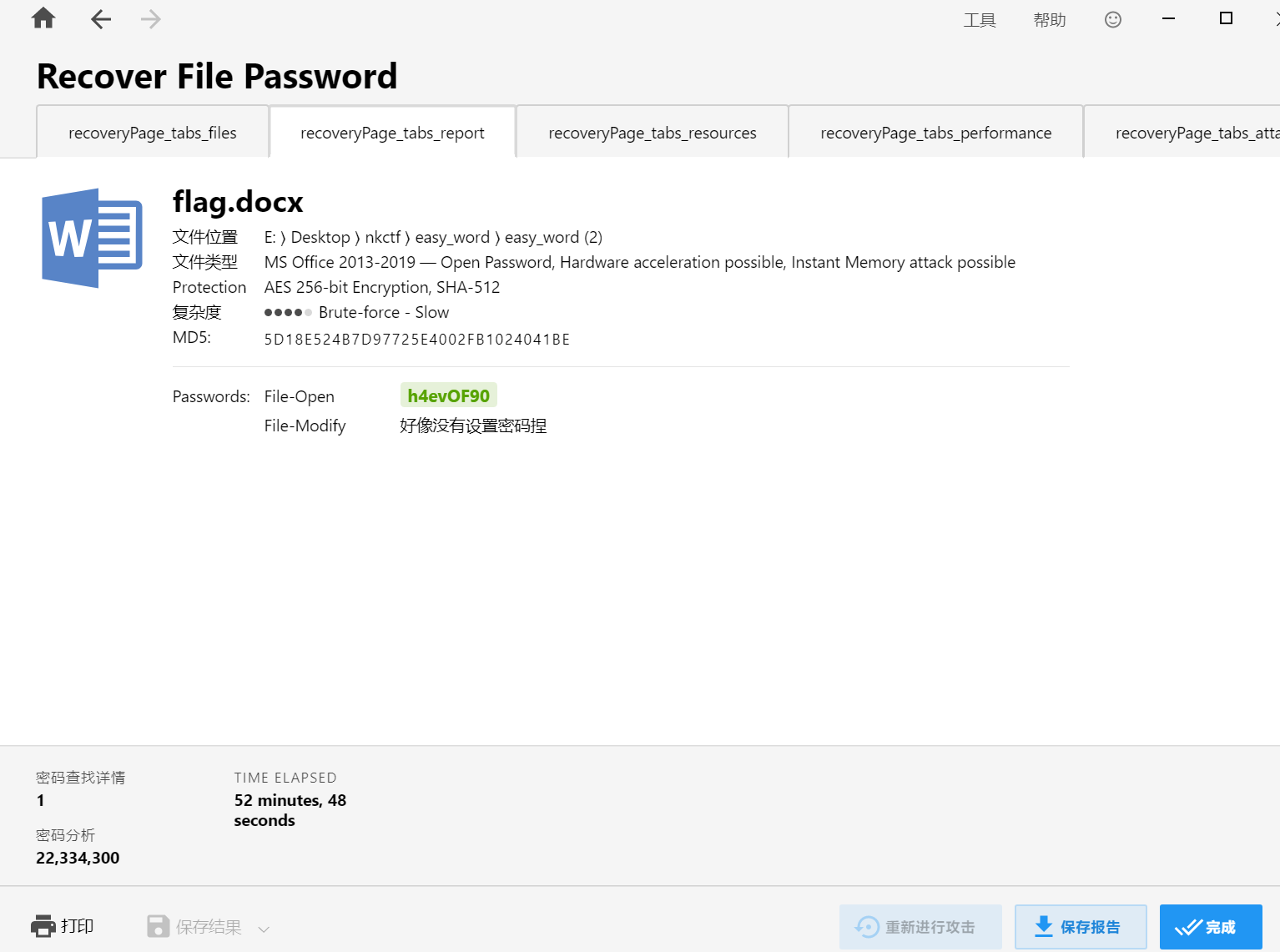The width and height of the screenshot is (1280, 952).
Task: Click the Brute-force - Slow complexity indicator
Action: click(356, 312)
